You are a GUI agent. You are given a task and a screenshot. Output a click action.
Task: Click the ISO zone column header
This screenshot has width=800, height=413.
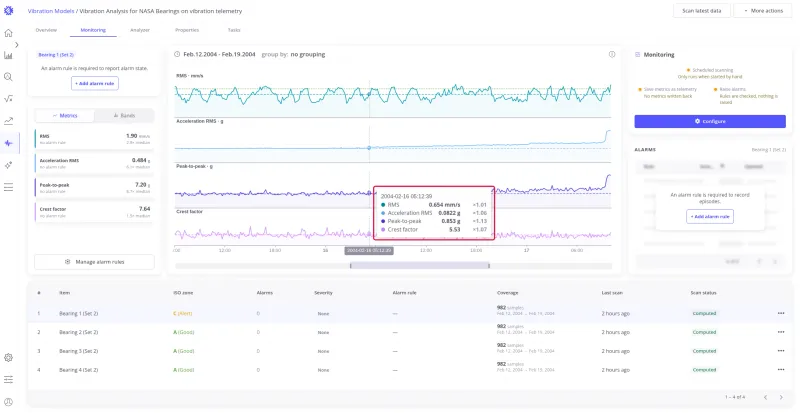point(183,293)
